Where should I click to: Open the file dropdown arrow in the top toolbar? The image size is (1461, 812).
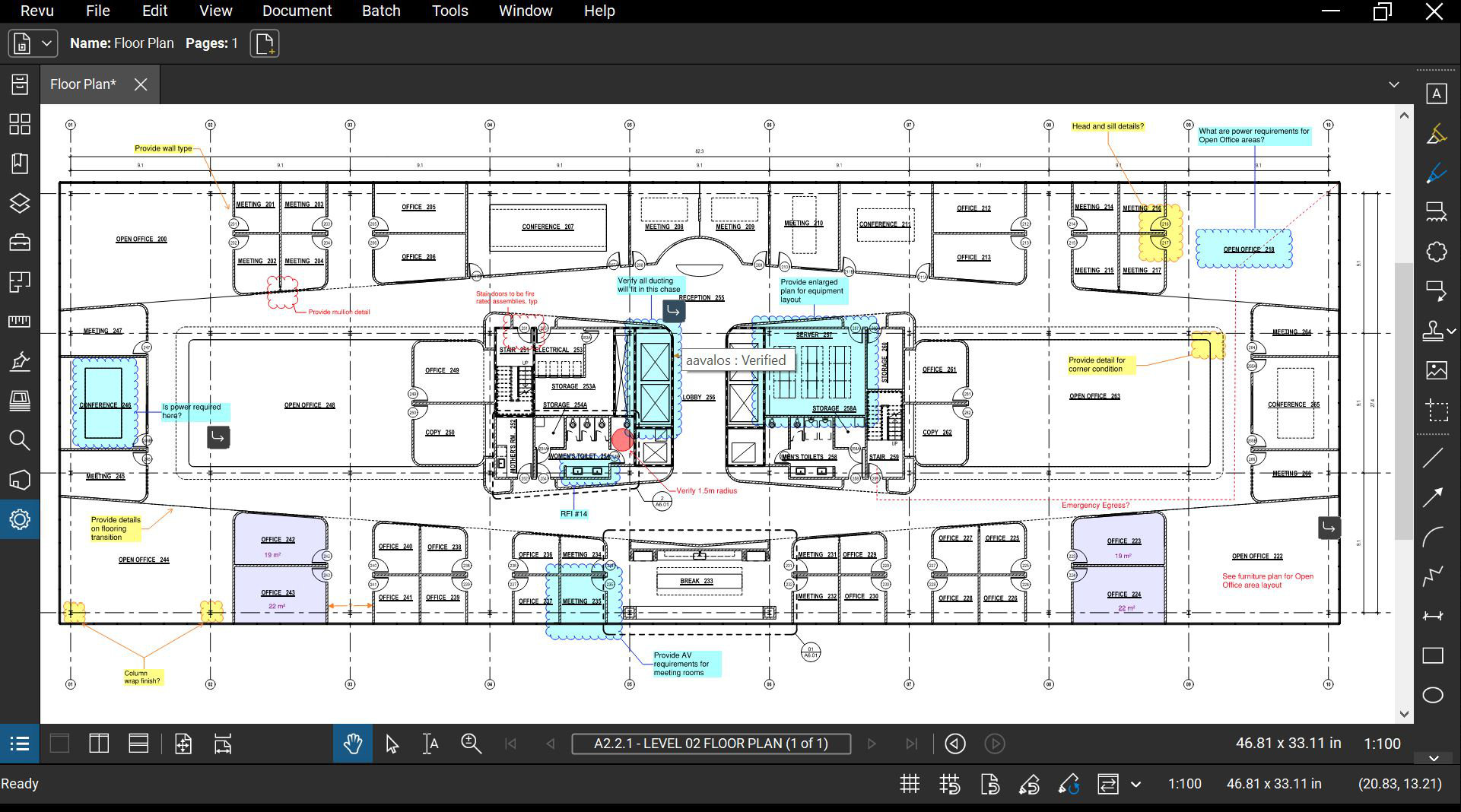click(46, 43)
